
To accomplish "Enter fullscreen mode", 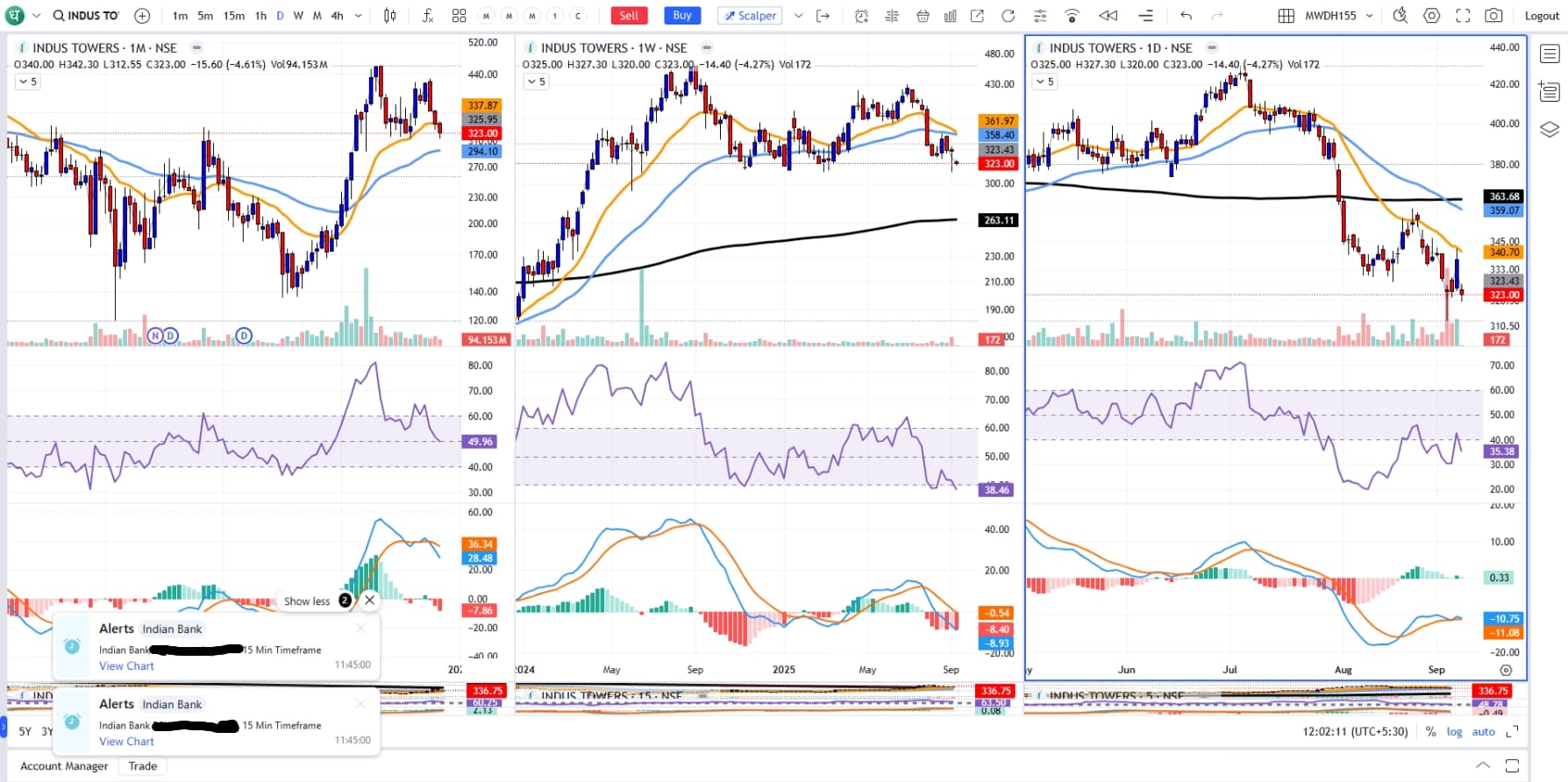I will coord(1463,16).
